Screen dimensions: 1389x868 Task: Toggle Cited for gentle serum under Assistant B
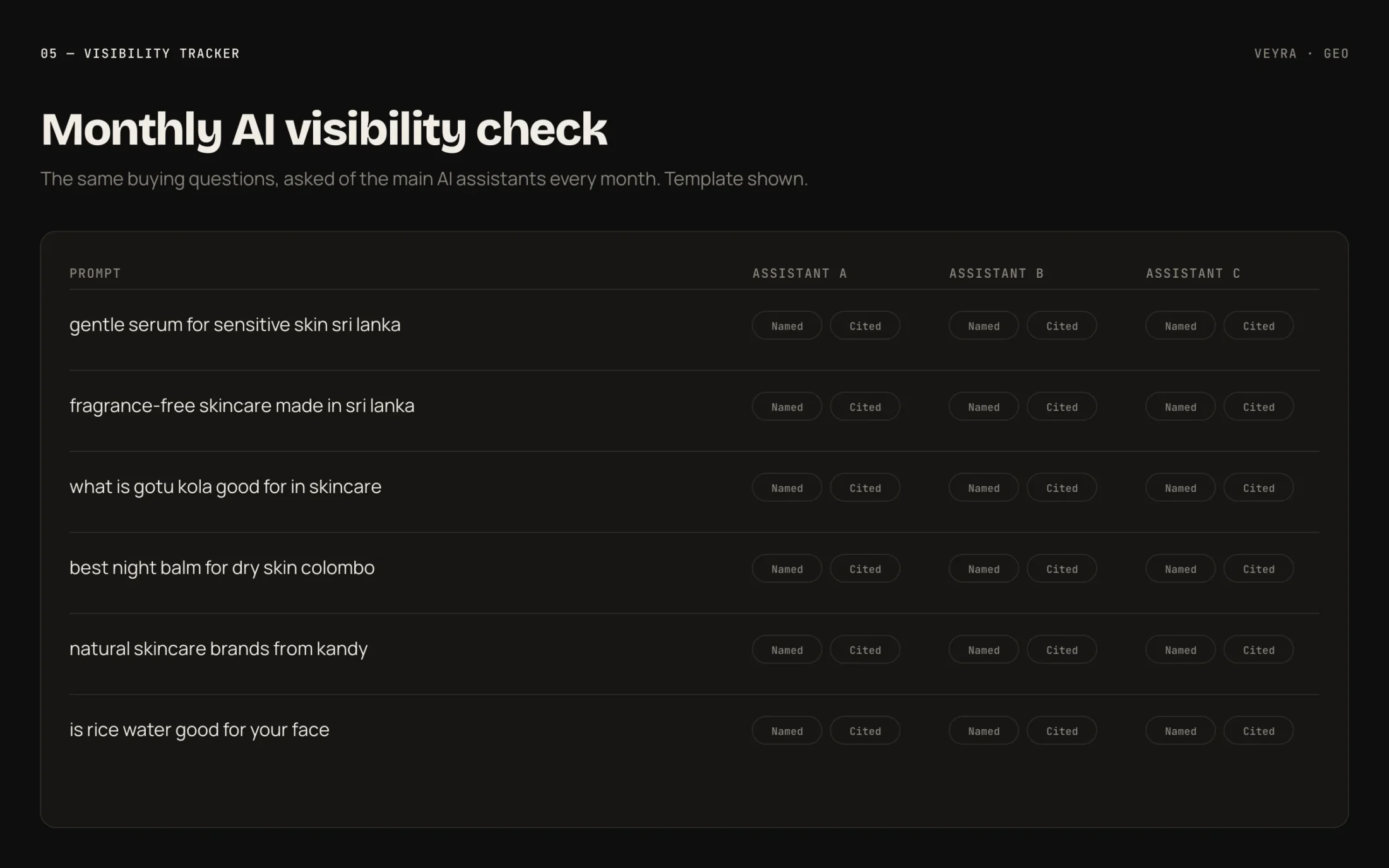coord(1062,326)
